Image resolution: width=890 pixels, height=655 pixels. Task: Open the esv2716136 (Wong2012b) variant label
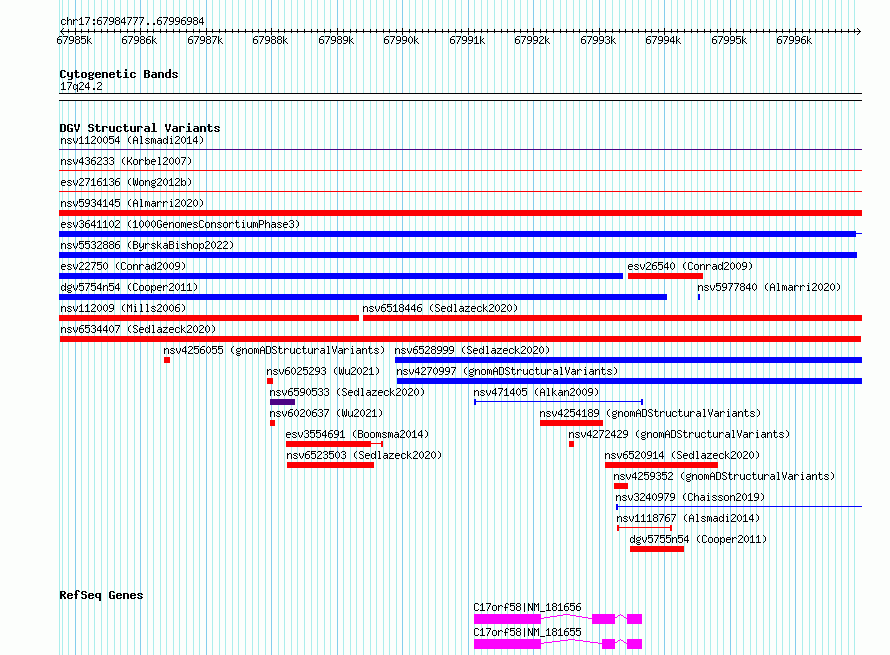tap(126, 182)
